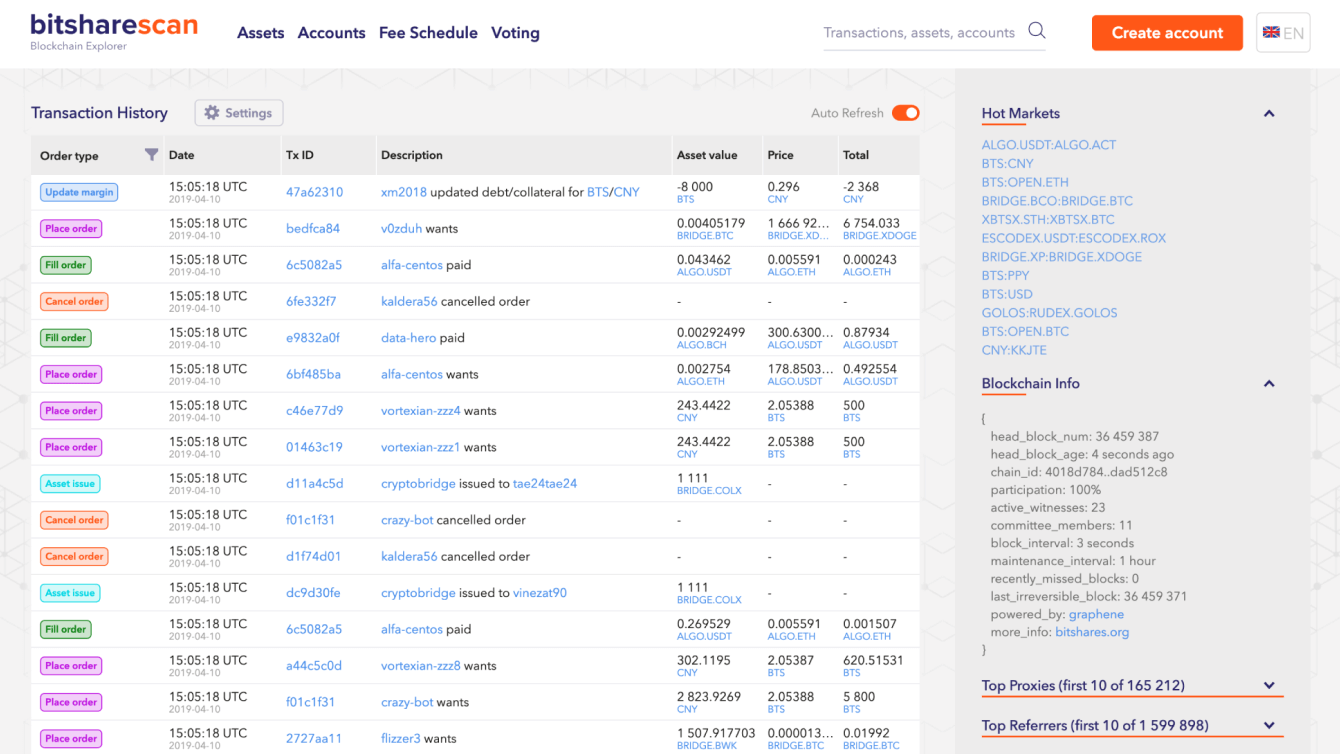The width and height of the screenshot is (1340, 754).
Task: Open the Assets menu
Action: [x=260, y=32]
